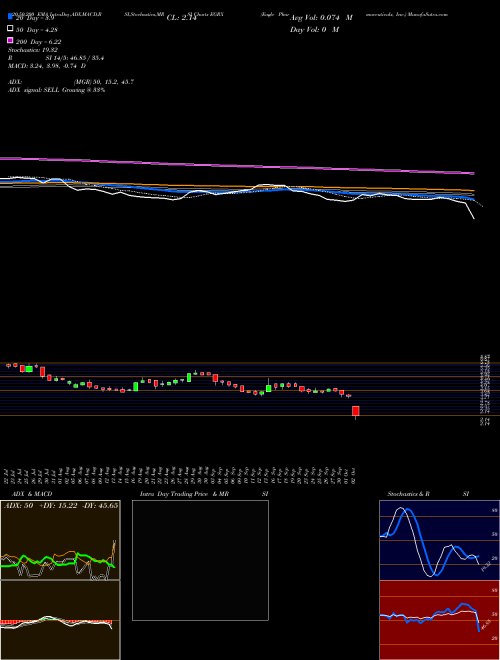The width and height of the screenshot is (500, 660).
Task: Click the last large red candlestick
Action: click(x=356, y=411)
